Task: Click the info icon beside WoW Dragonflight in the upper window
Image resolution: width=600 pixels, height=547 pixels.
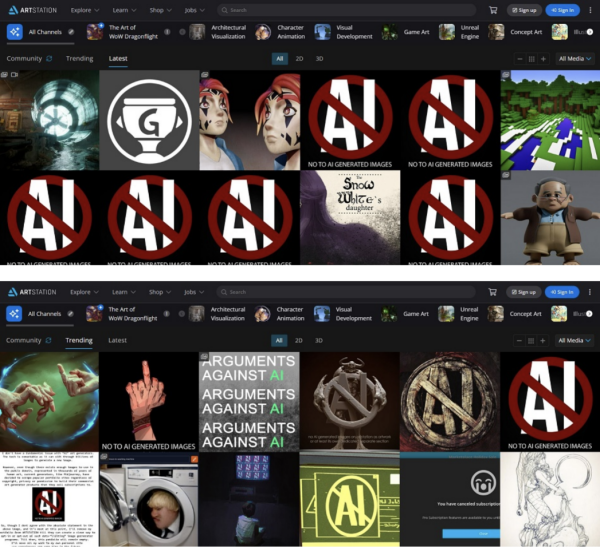Action: point(167,32)
